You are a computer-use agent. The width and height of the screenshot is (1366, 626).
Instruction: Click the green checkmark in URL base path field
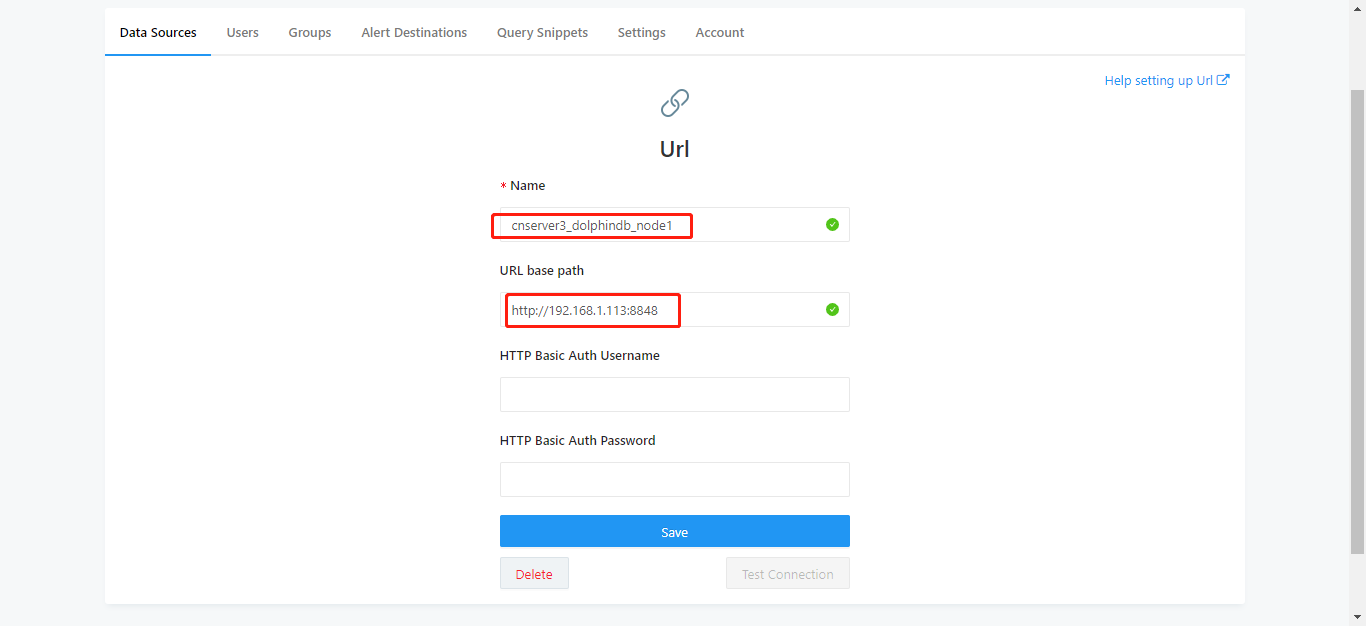point(832,310)
